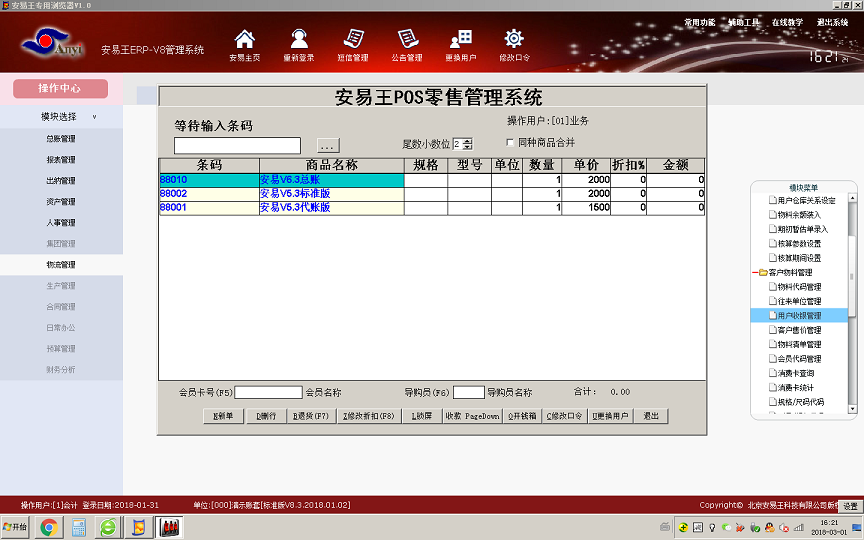
Task: Click the 收款 PageDown button
Action: pos(472,416)
